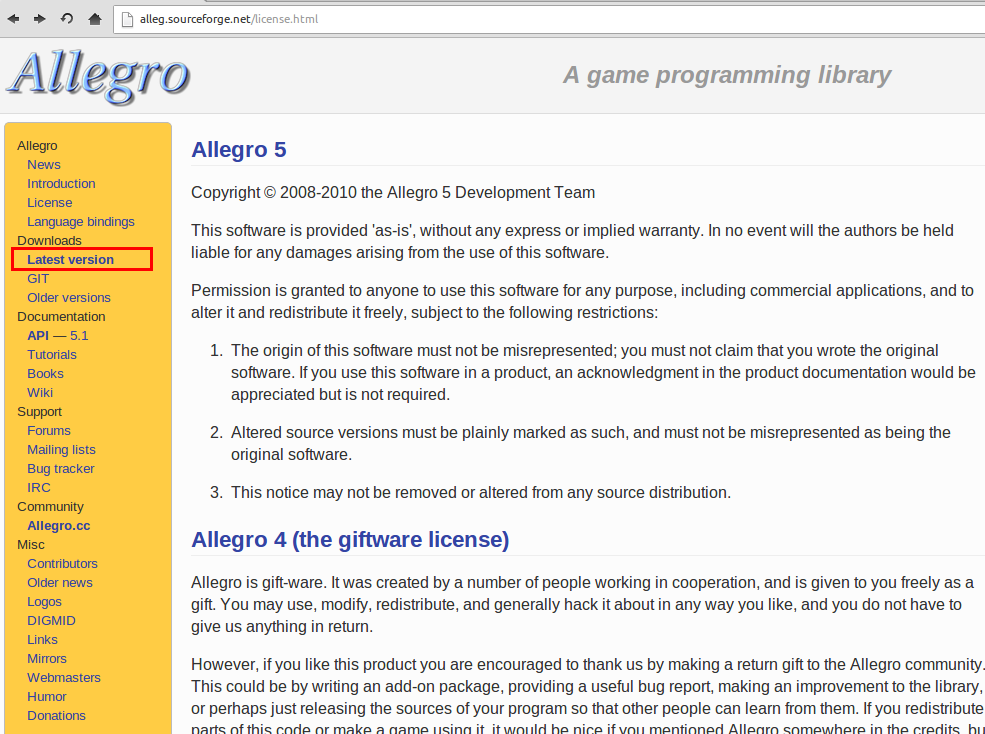The height and width of the screenshot is (734, 985).
Task: Click the 'A game programming library' tagline
Action: coord(727,75)
